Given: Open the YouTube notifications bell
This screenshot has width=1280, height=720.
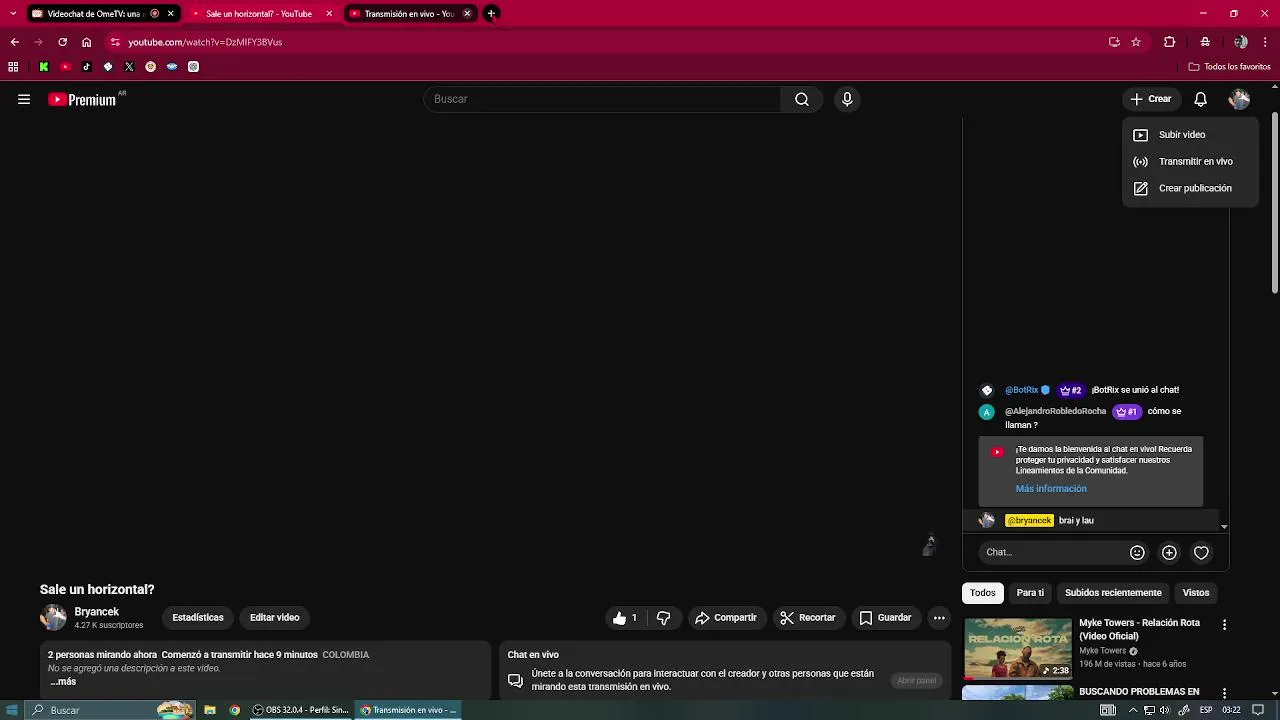Looking at the screenshot, I should (x=1201, y=99).
